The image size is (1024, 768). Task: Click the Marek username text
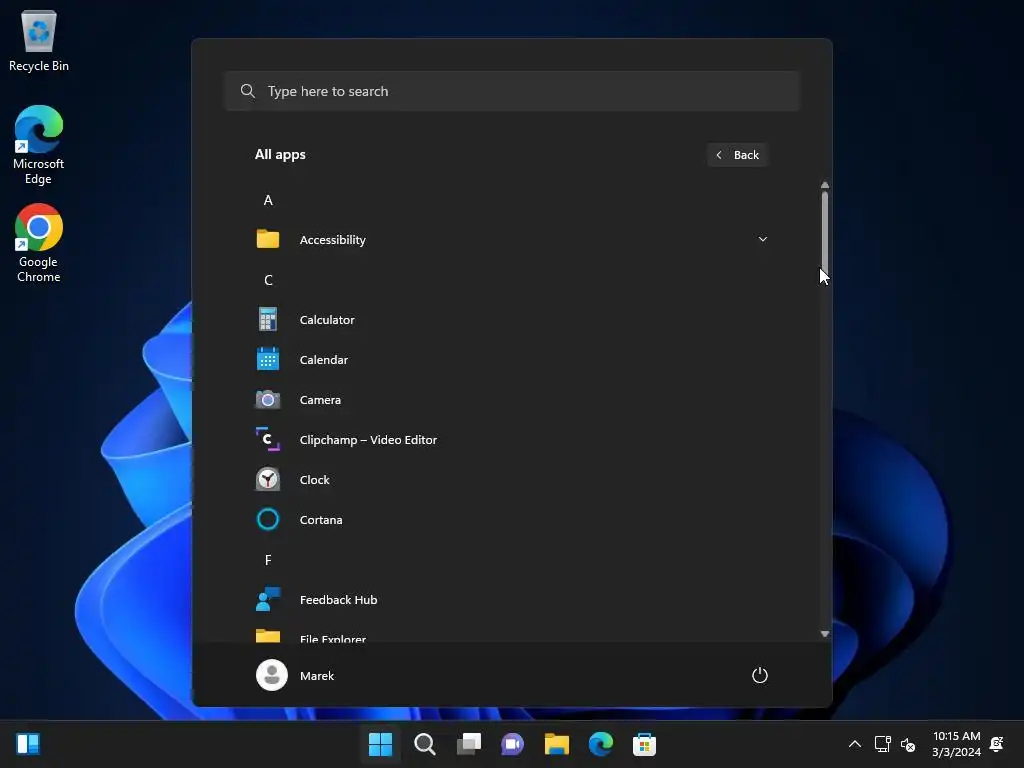317,675
